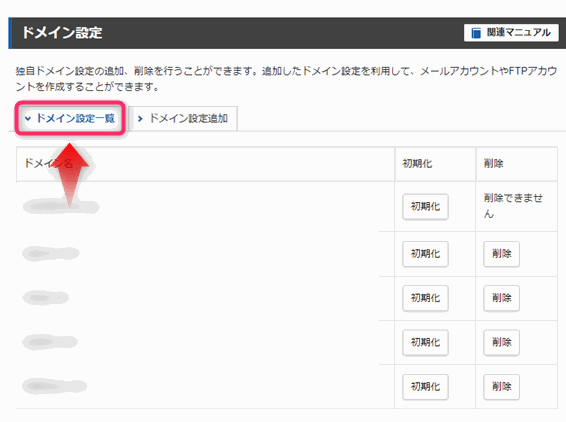Switch to the ドメイン設定一覧 tab
This screenshot has width=566, height=422.
click(70, 118)
